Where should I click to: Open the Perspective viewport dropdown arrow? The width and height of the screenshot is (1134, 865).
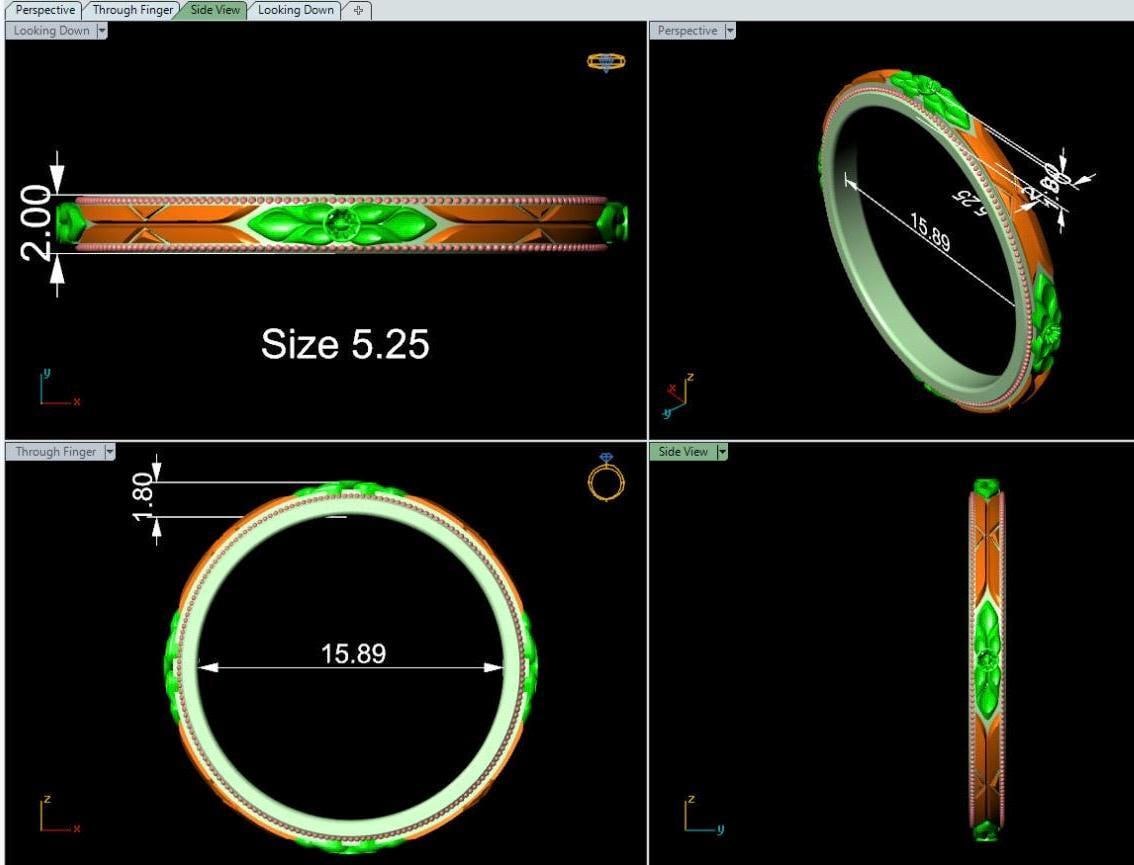point(729,31)
